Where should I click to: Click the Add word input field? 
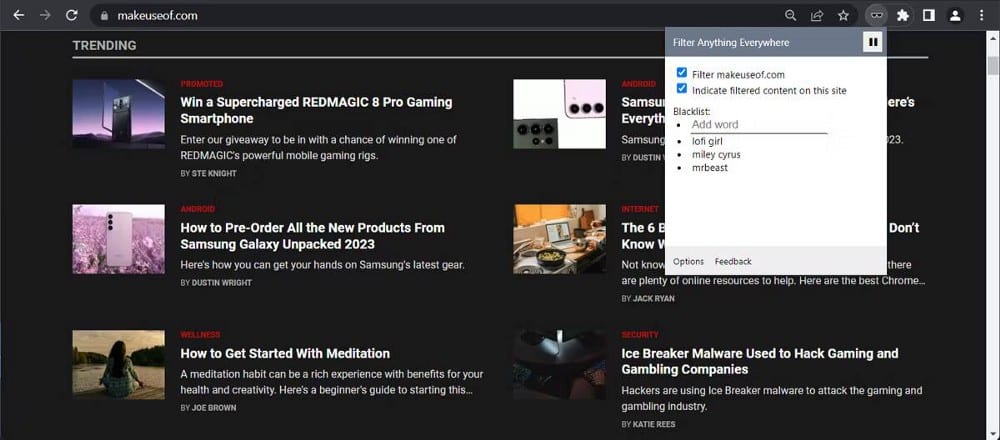pyautogui.click(x=759, y=125)
